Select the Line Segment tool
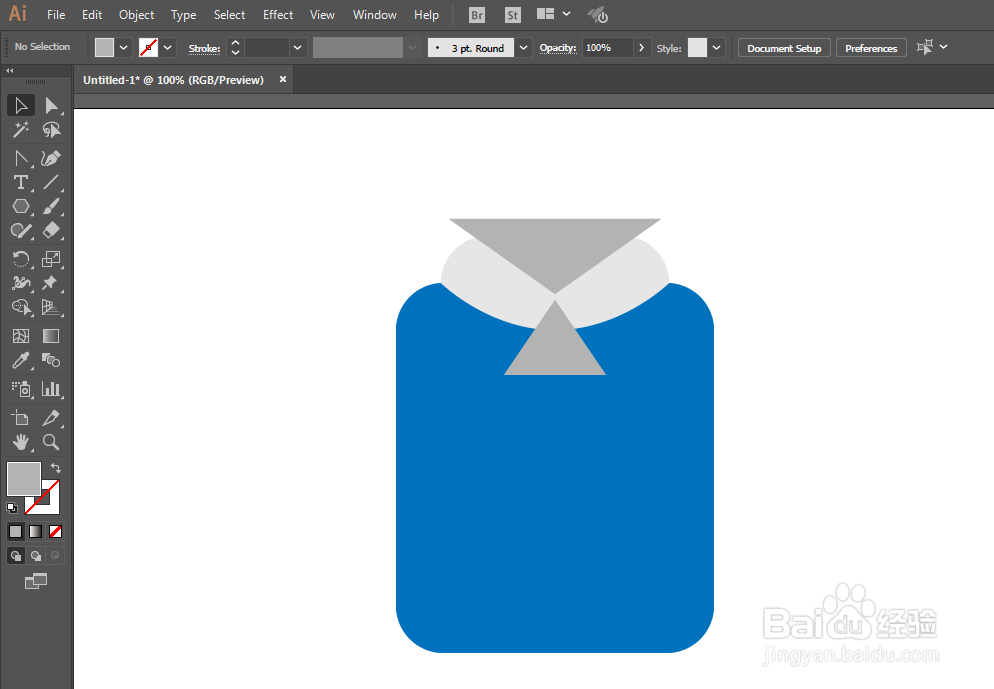The width and height of the screenshot is (994, 689). (51, 183)
